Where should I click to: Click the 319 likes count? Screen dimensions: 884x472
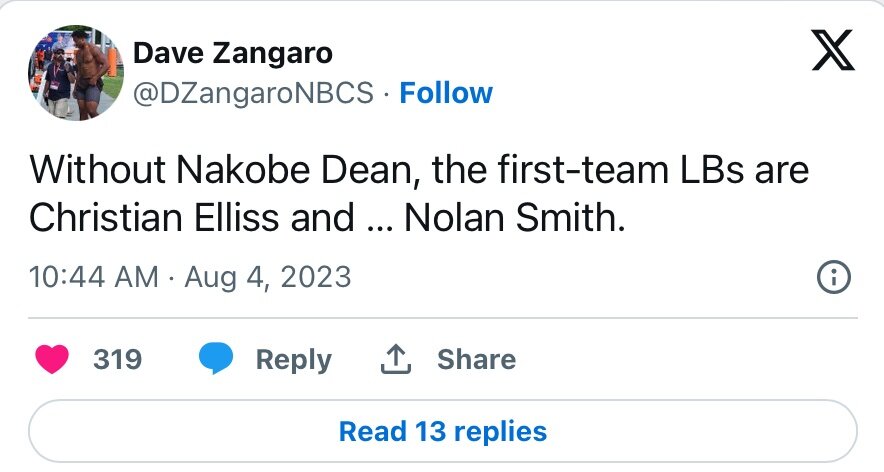point(117,359)
